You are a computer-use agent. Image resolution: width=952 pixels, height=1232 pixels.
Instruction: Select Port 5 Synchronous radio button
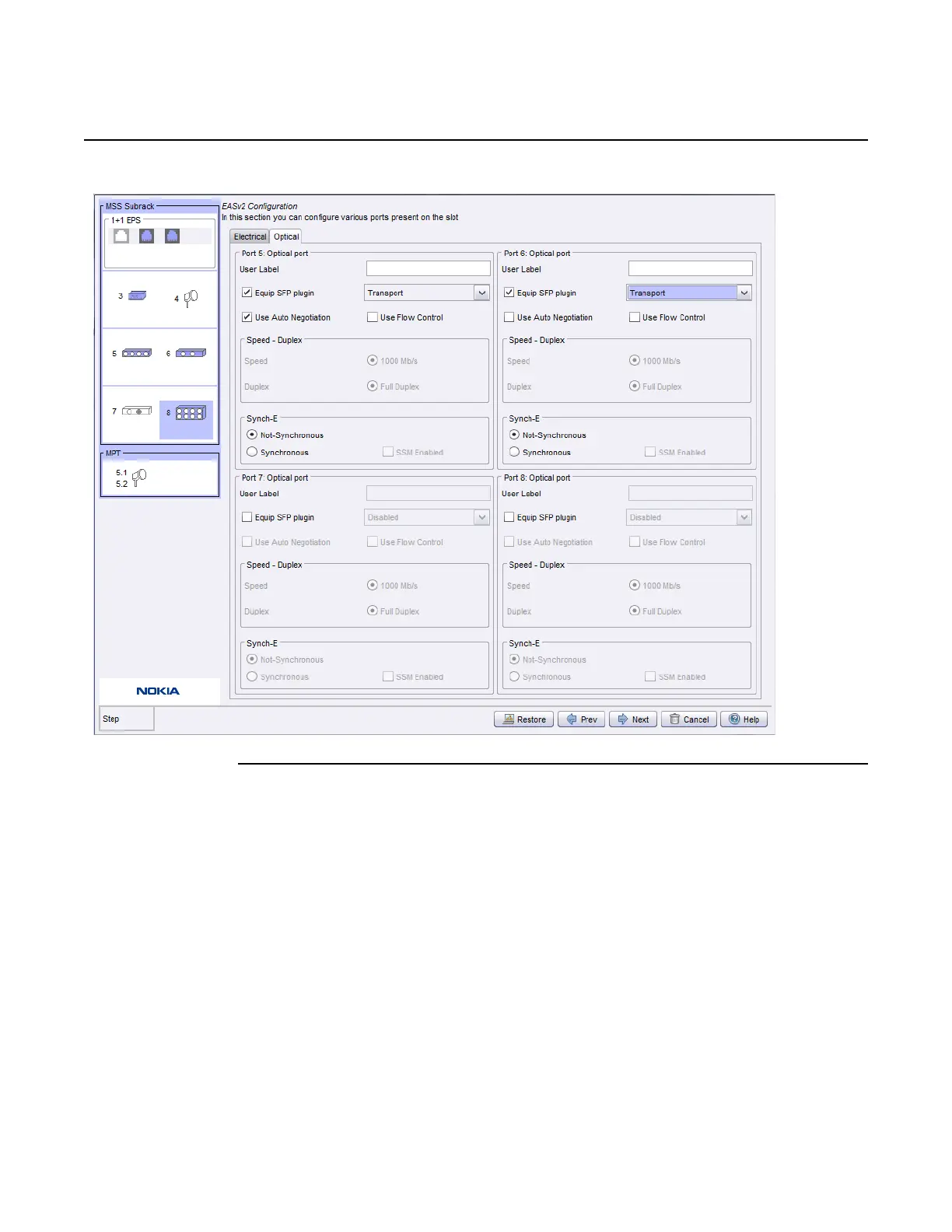click(252, 452)
